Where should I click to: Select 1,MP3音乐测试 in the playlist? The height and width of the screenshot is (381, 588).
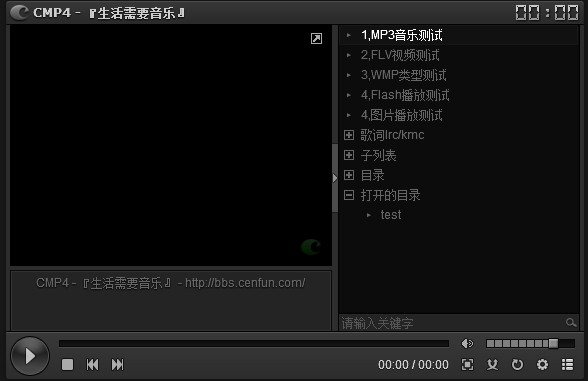click(x=459, y=35)
